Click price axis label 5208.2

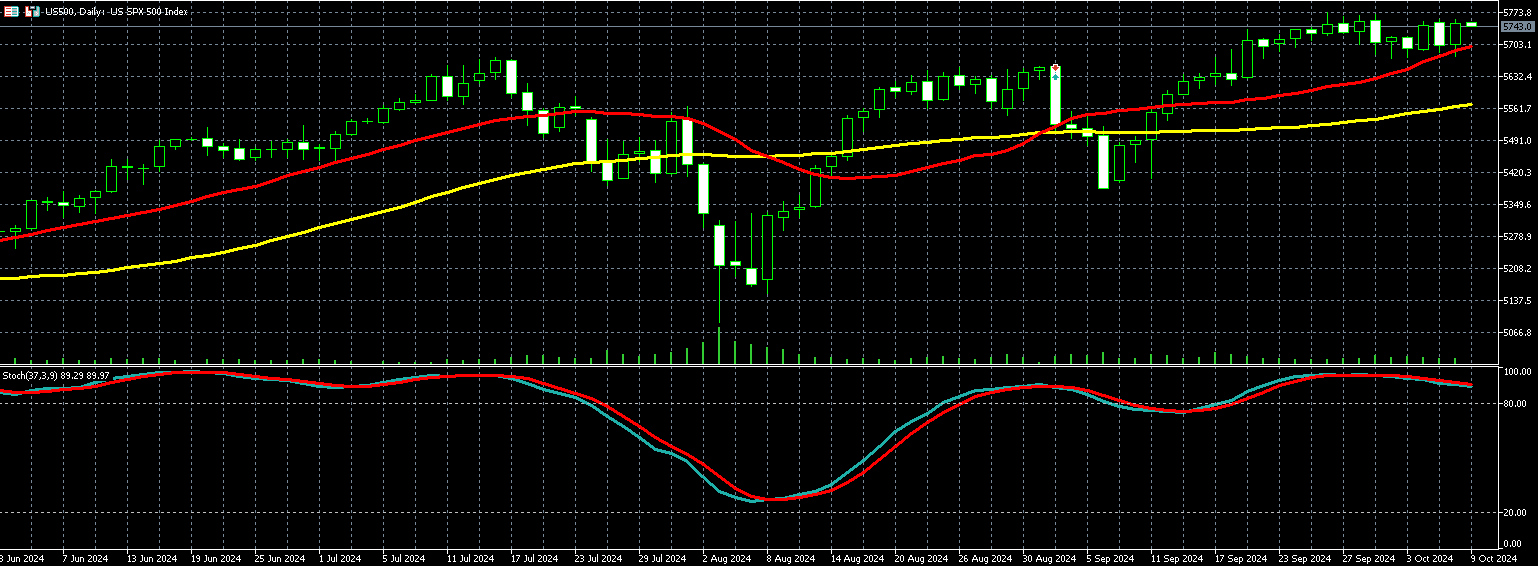click(1518, 269)
